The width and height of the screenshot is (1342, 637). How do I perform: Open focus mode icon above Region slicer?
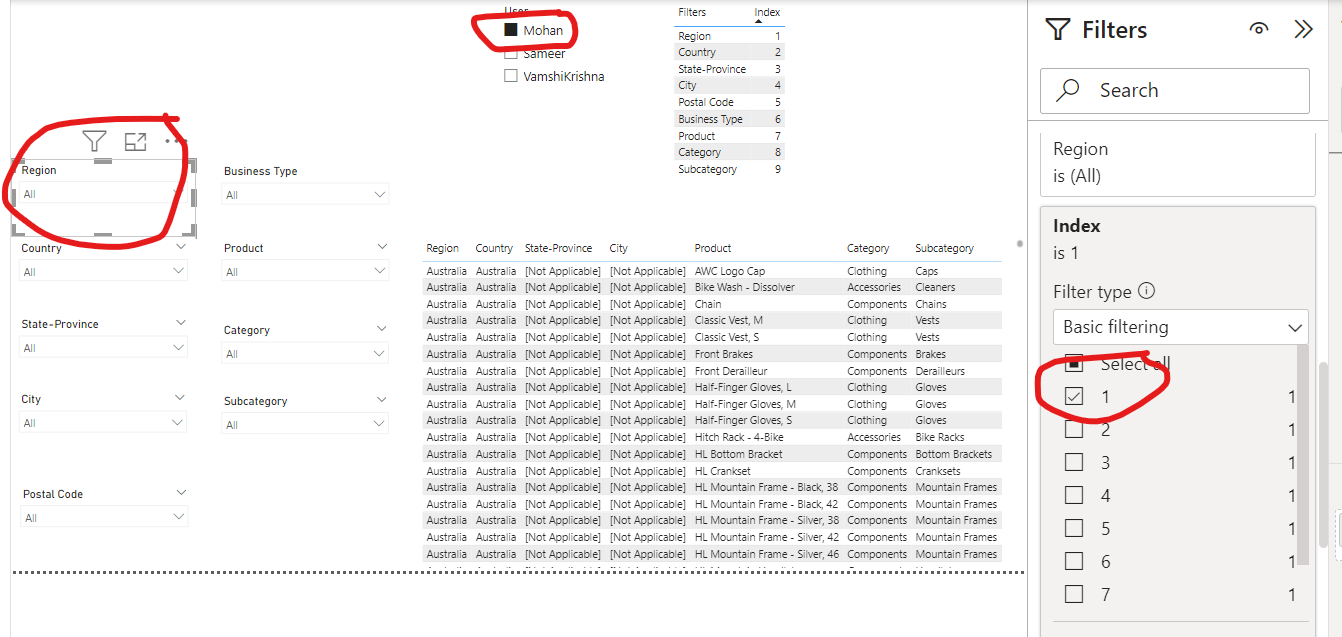(x=135, y=142)
